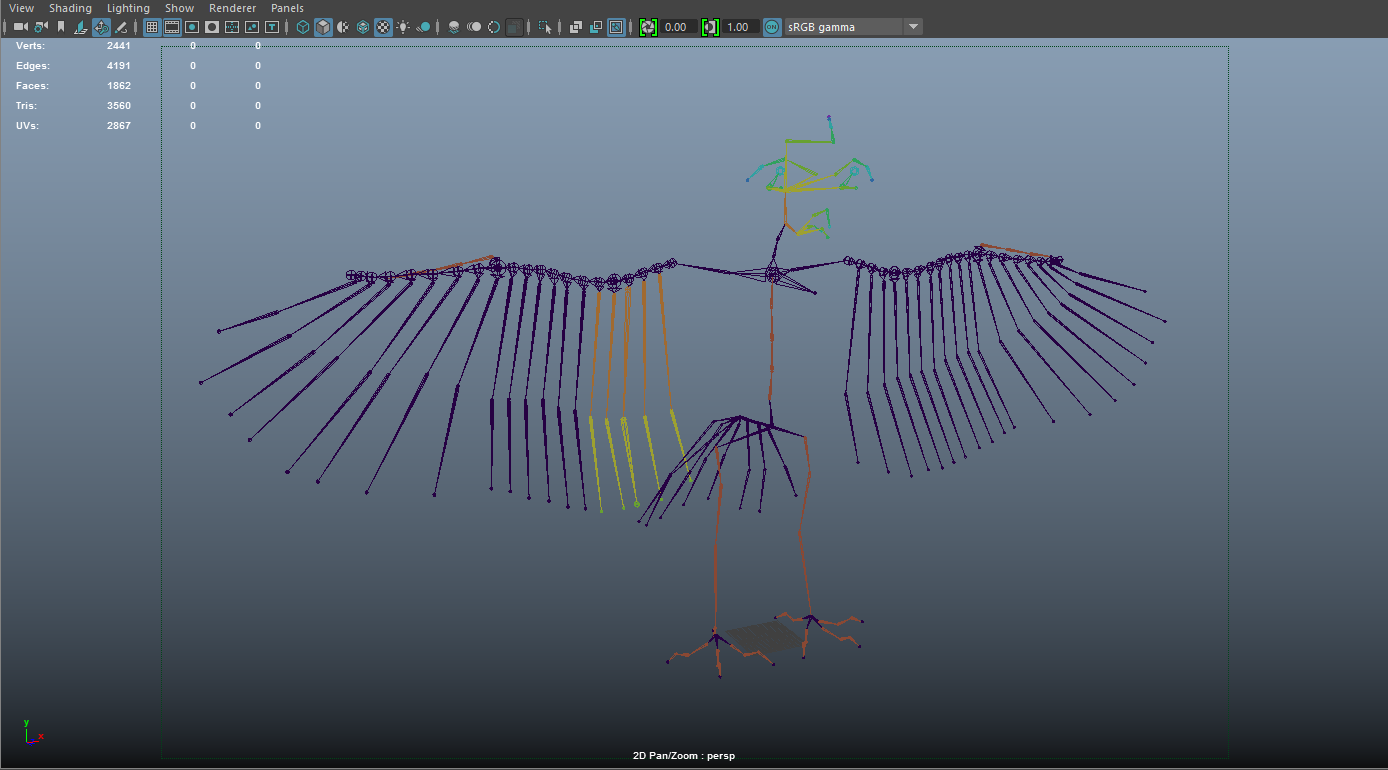This screenshot has width=1388, height=770.
Task: Click the Exposure value field showing 0.00
Action: click(677, 27)
